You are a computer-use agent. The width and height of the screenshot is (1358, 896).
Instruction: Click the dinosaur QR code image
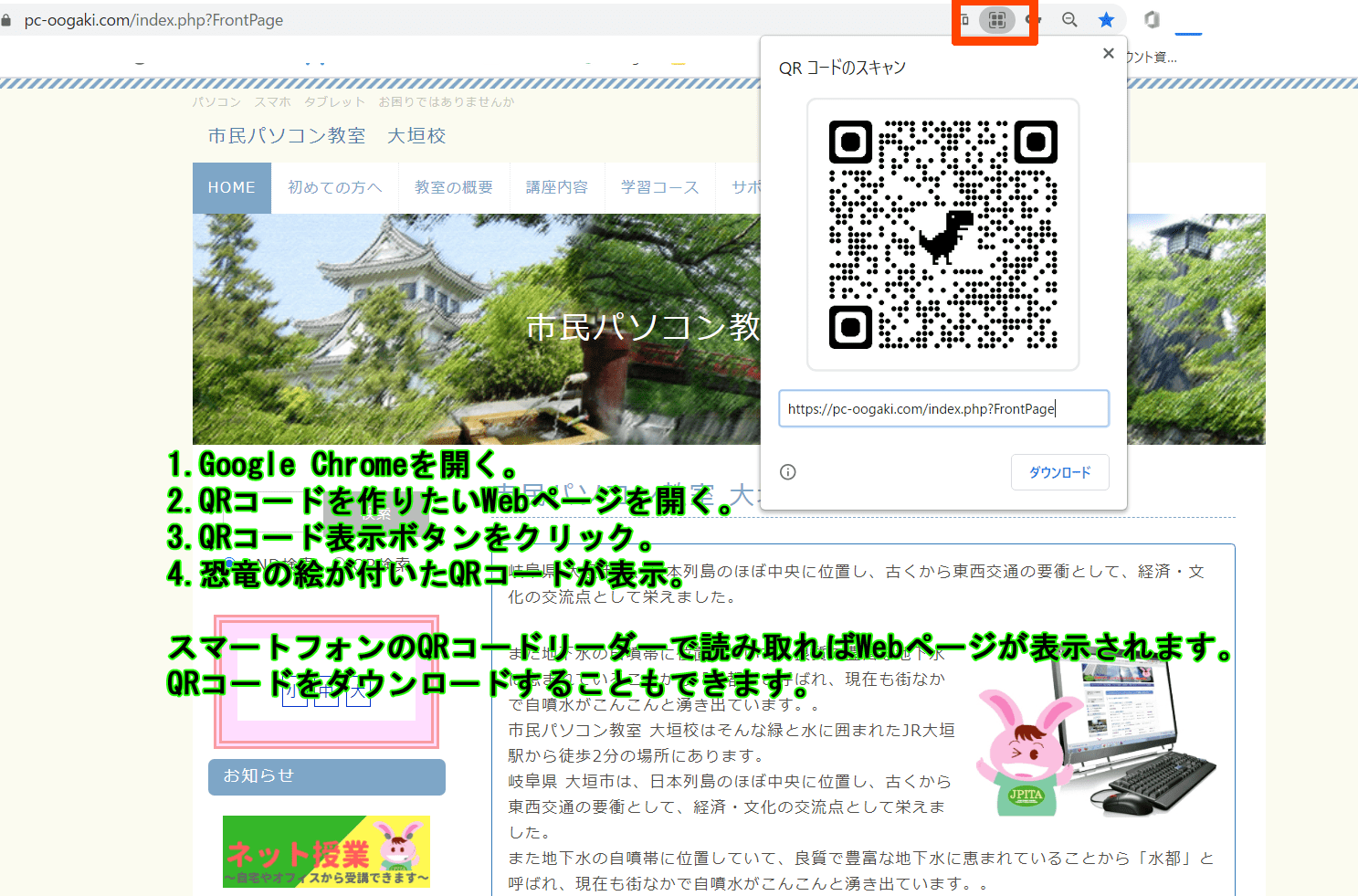(942, 235)
